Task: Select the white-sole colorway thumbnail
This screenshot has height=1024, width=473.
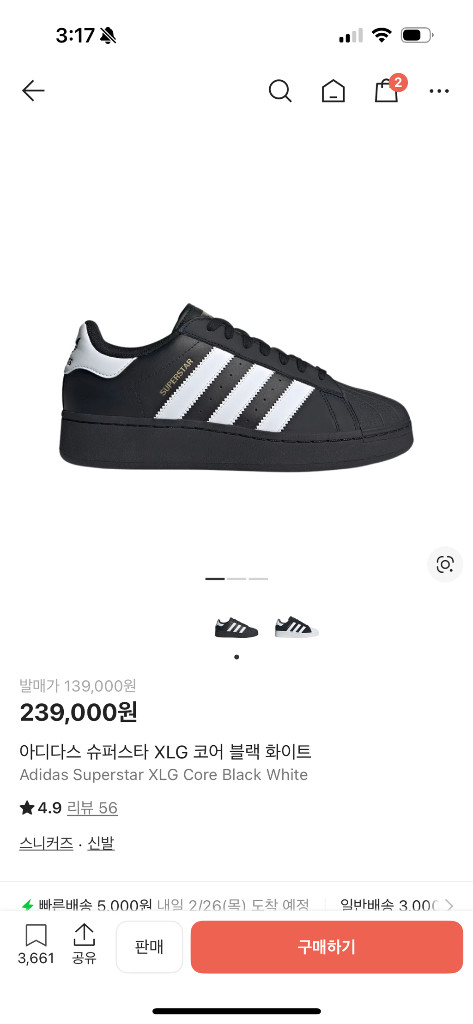Action: click(297, 627)
